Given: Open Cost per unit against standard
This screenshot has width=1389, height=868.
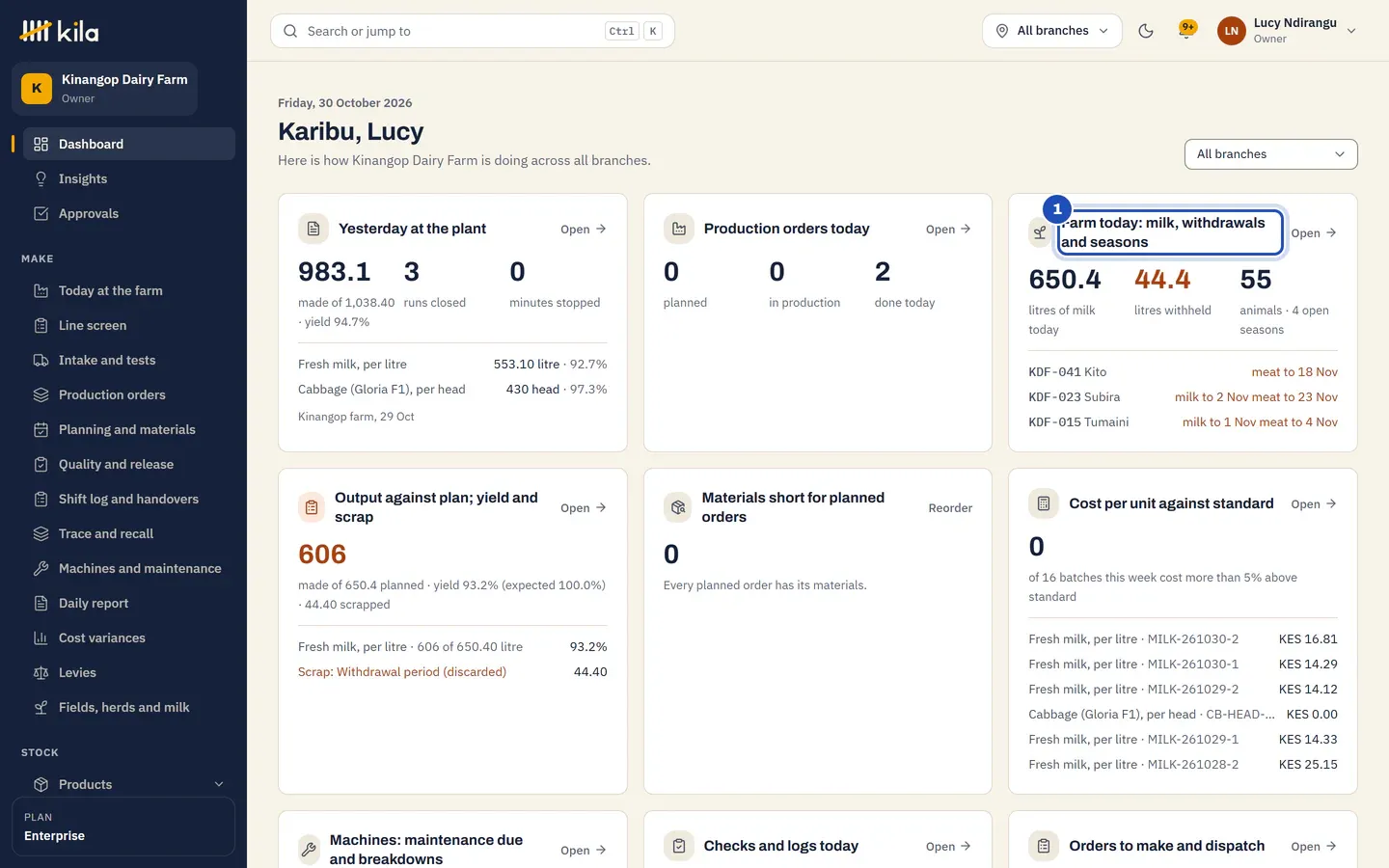Looking at the screenshot, I should click(1314, 504).
